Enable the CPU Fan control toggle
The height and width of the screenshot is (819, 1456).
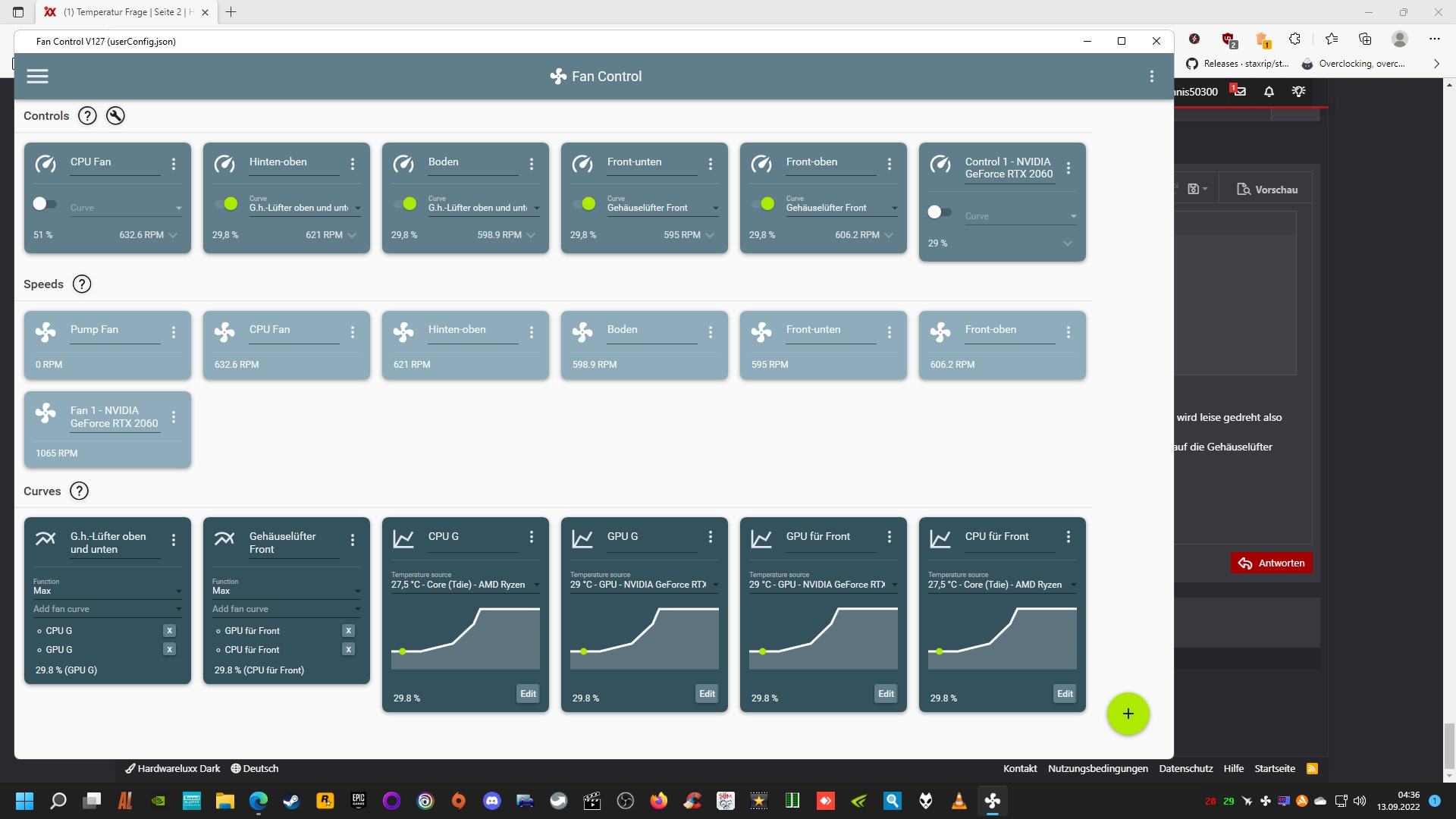[x=45, y=204]
